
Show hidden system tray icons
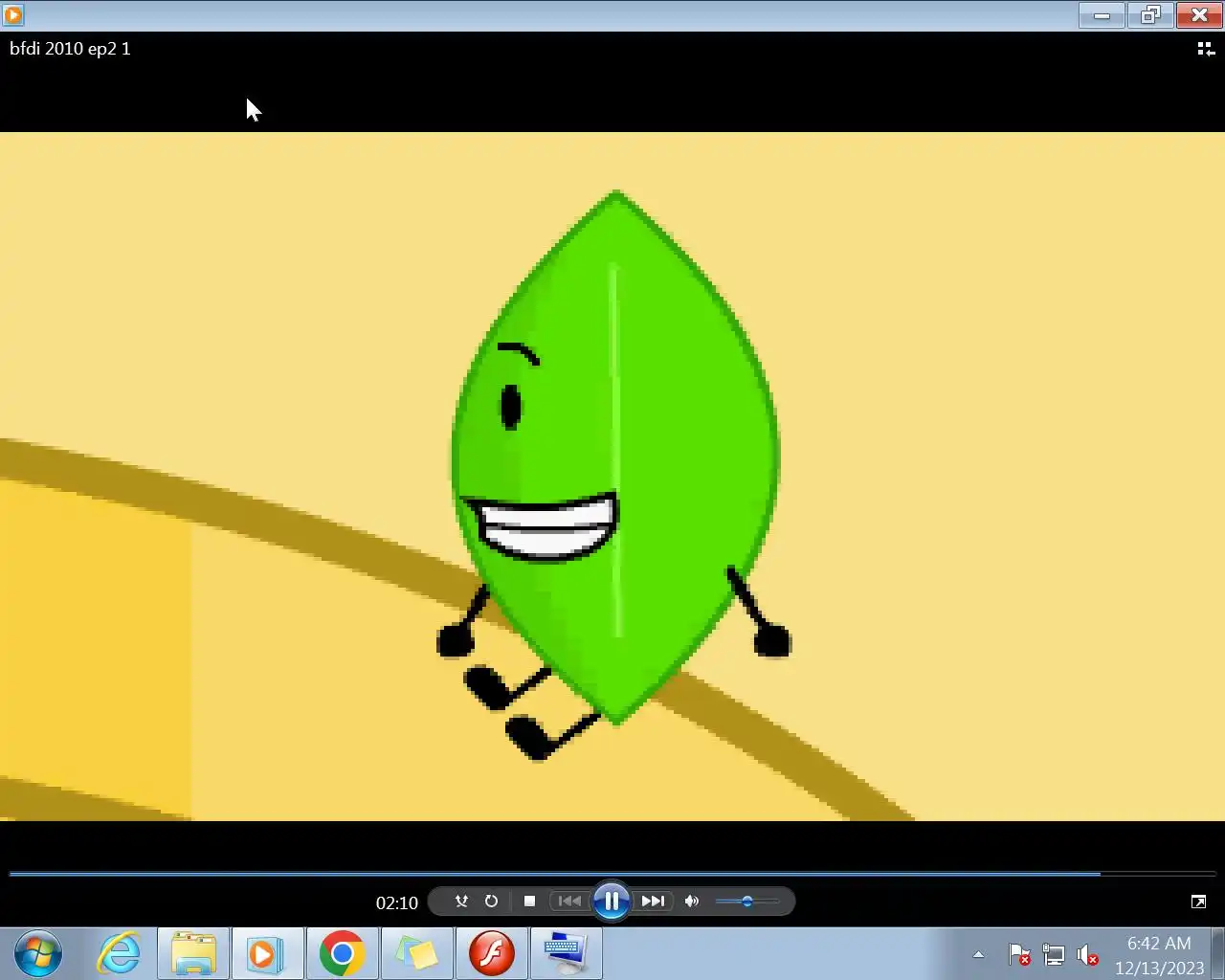pyautogui.click(x=978, y=955)
